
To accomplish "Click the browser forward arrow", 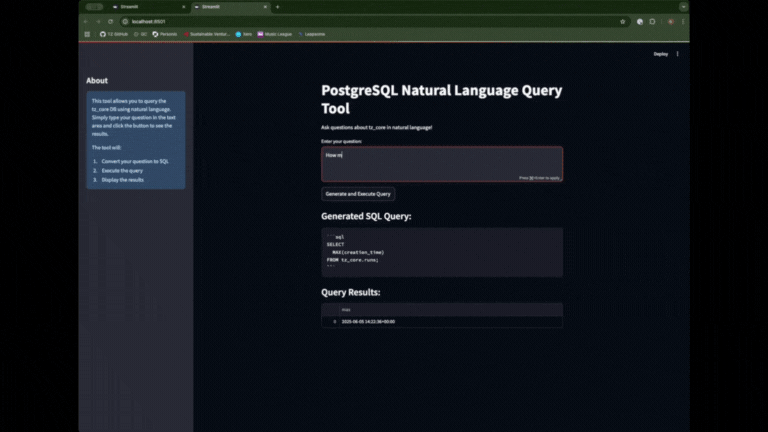I will (x=98, y=22).
